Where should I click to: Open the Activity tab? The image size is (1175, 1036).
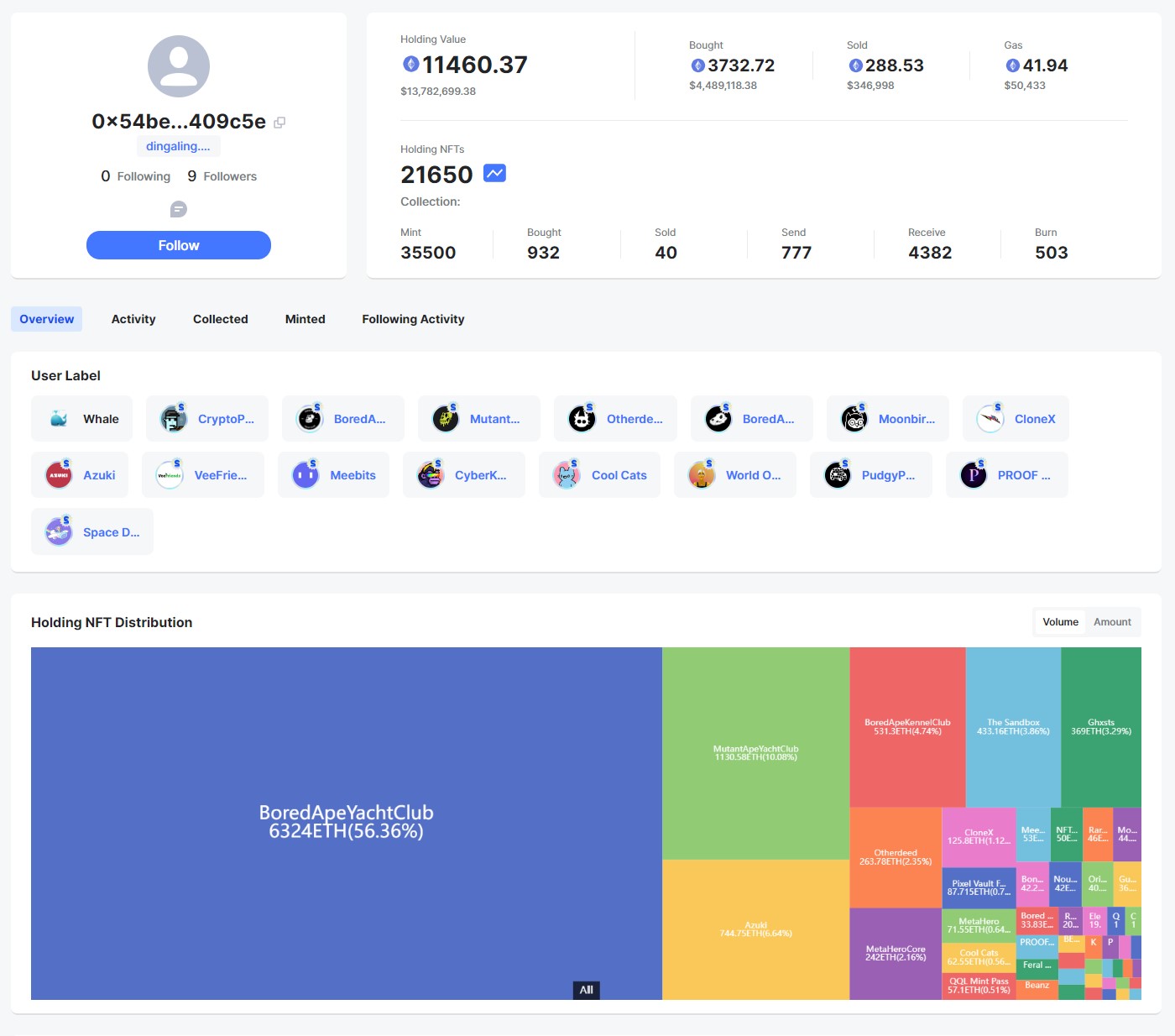(133, 319)
